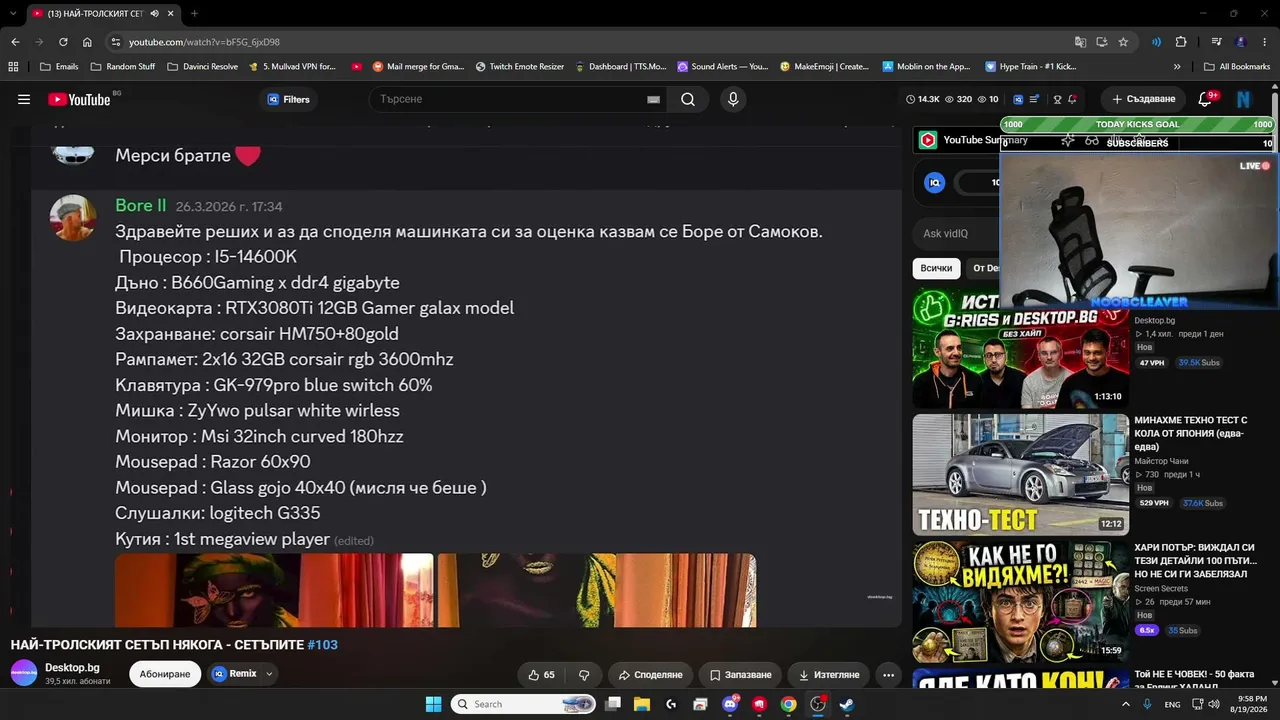This screenshot has width=1280, height=720.
Task: Dislike the video with thumbs down
Action: pyautogui.click(x=585, y=675)
